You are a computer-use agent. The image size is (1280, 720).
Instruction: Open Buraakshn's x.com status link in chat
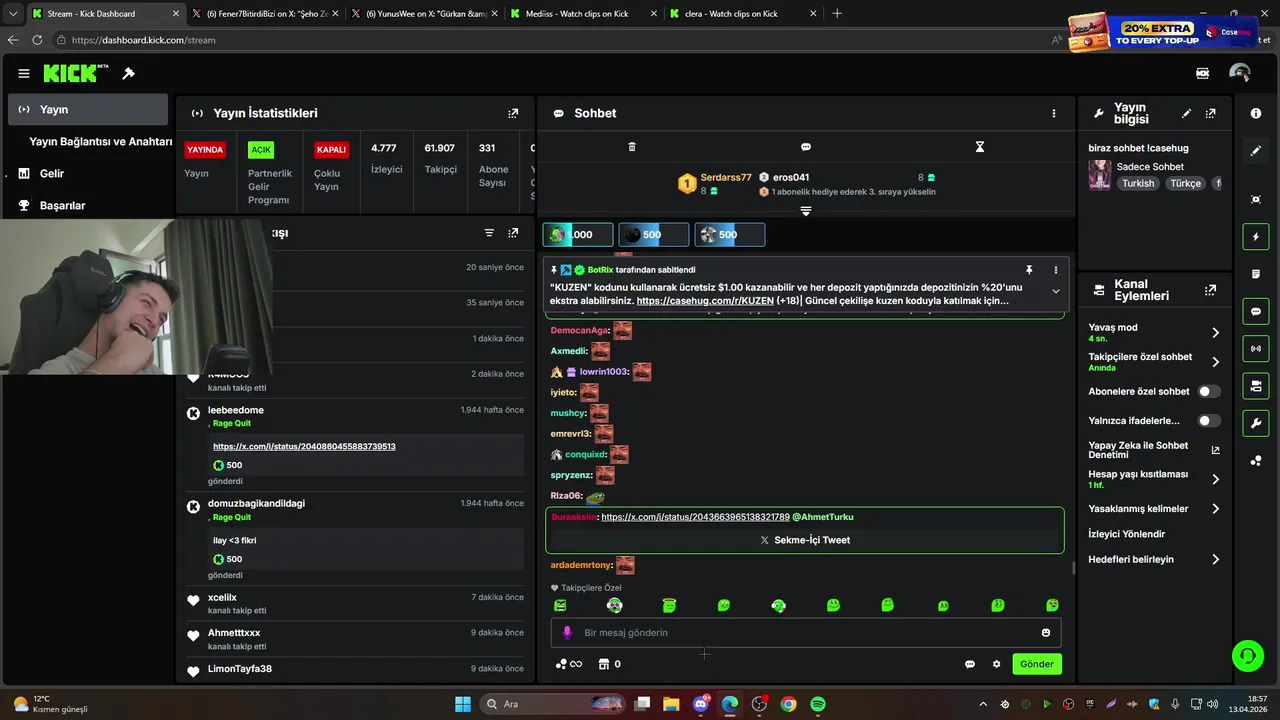pos(695,517)
